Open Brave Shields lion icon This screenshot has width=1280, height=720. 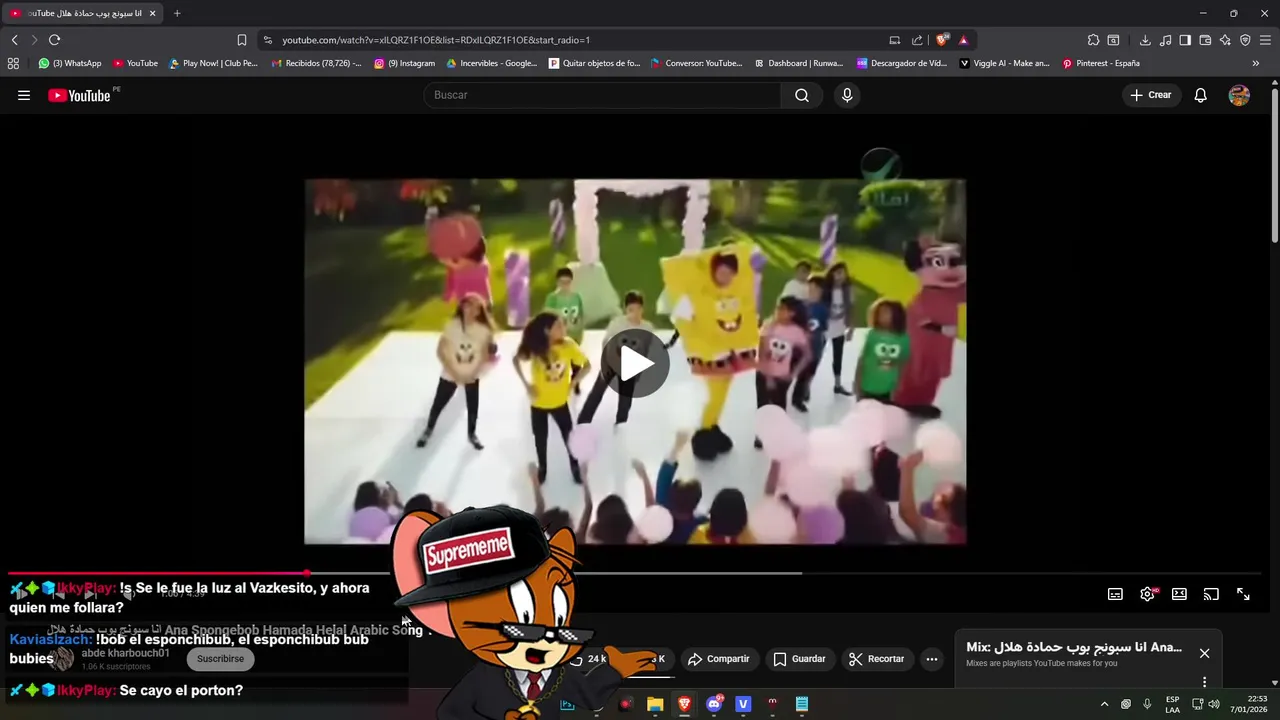(942, 40)
